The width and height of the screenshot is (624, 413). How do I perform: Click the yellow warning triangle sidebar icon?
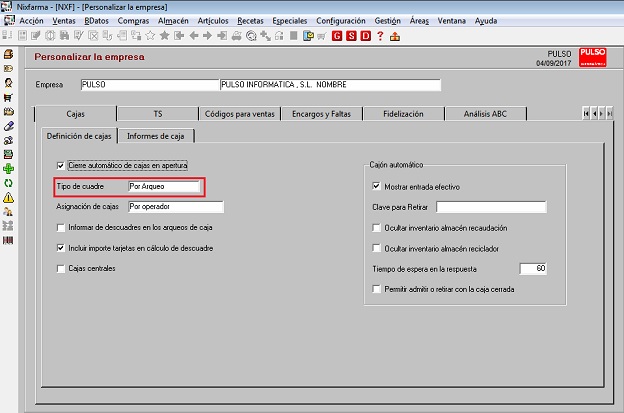click(x=8, y=197)
